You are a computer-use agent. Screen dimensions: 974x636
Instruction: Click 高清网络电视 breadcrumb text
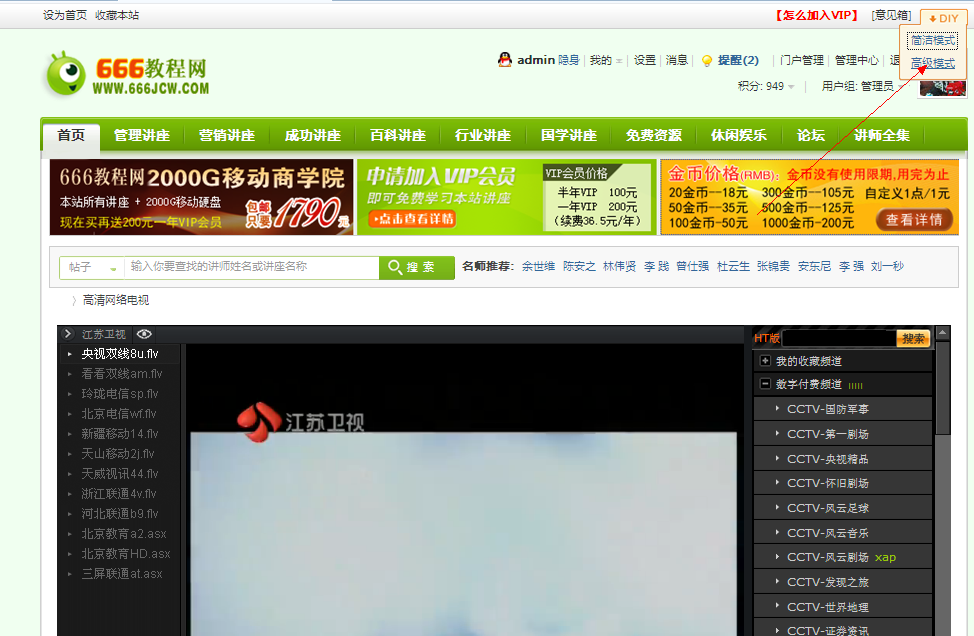tap(116, 300)
